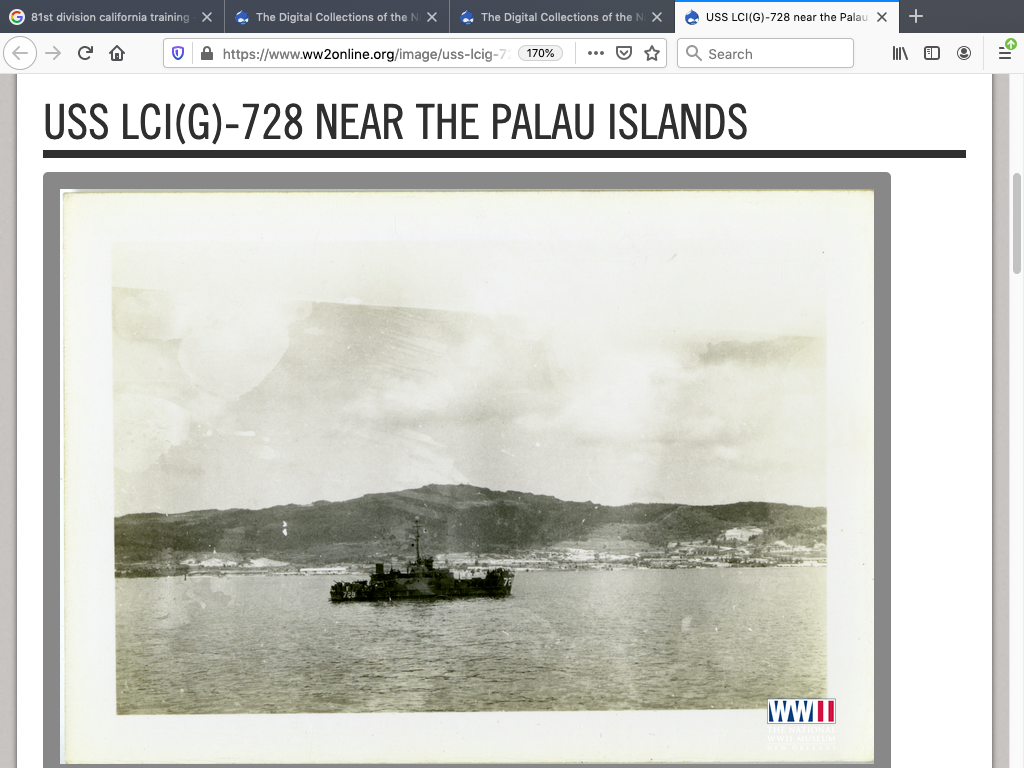
Task: Click in the Search input box
Action: (x=775, y=54)
